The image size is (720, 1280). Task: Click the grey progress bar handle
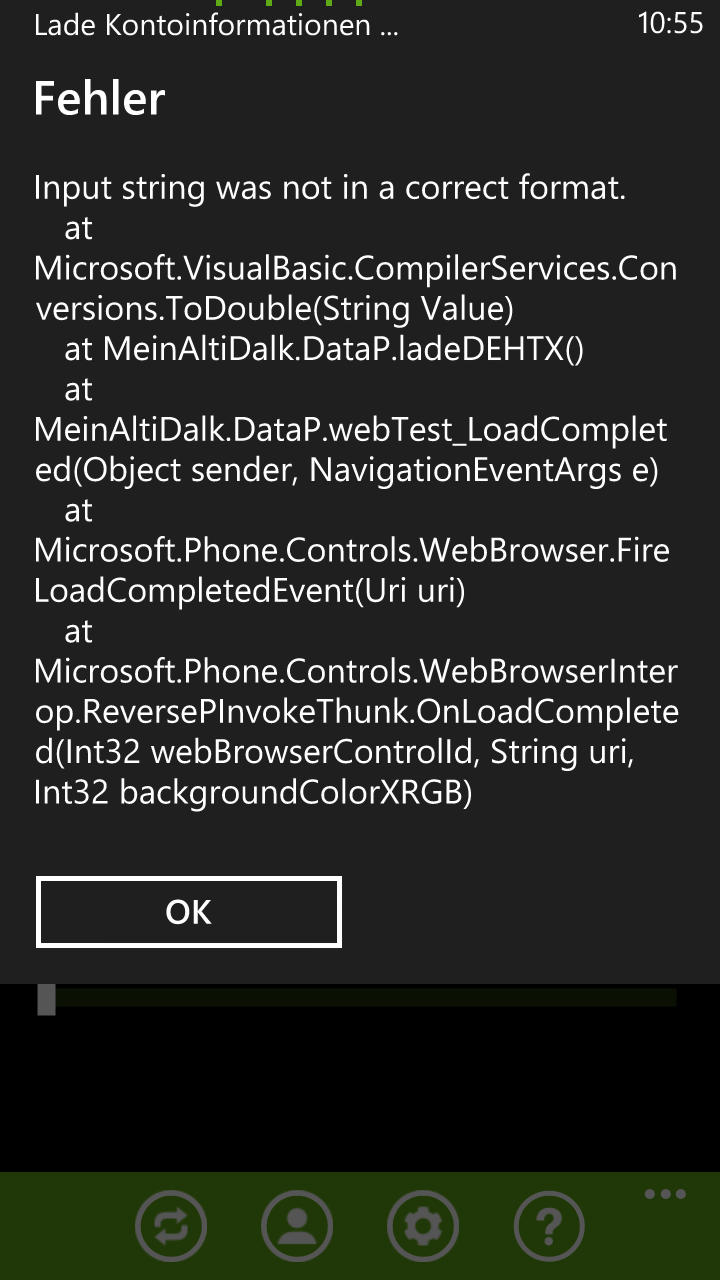46,999
